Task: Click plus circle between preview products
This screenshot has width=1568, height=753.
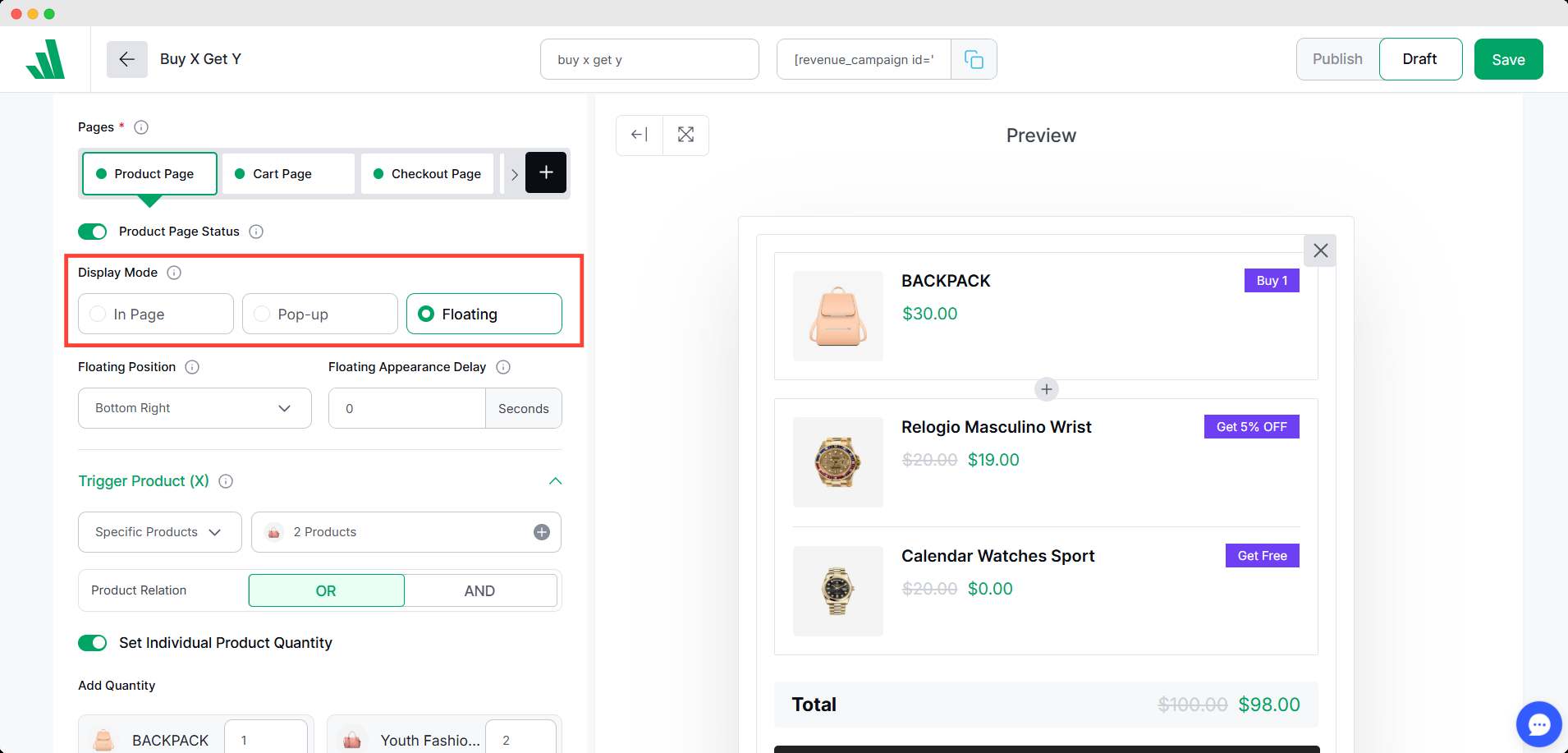Action: tap(1046, 389)
